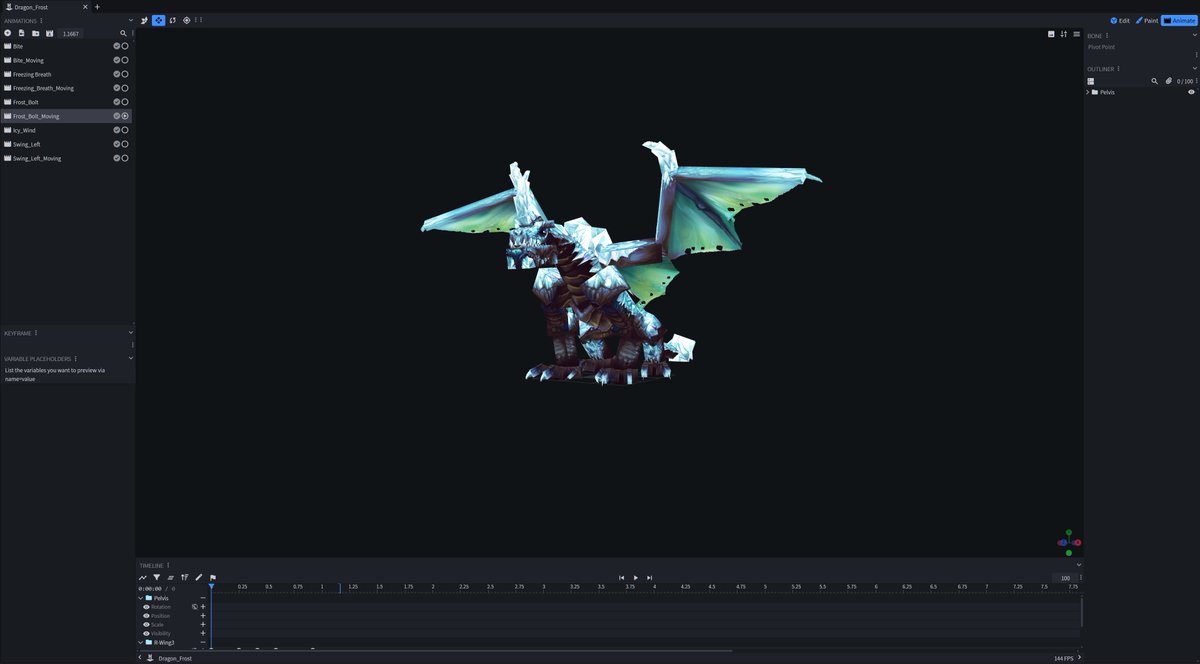Toggle Position channel eye in timeline
Image resolution: width=1200 pixels, height=664 pixels.
[x=146, y=616]
